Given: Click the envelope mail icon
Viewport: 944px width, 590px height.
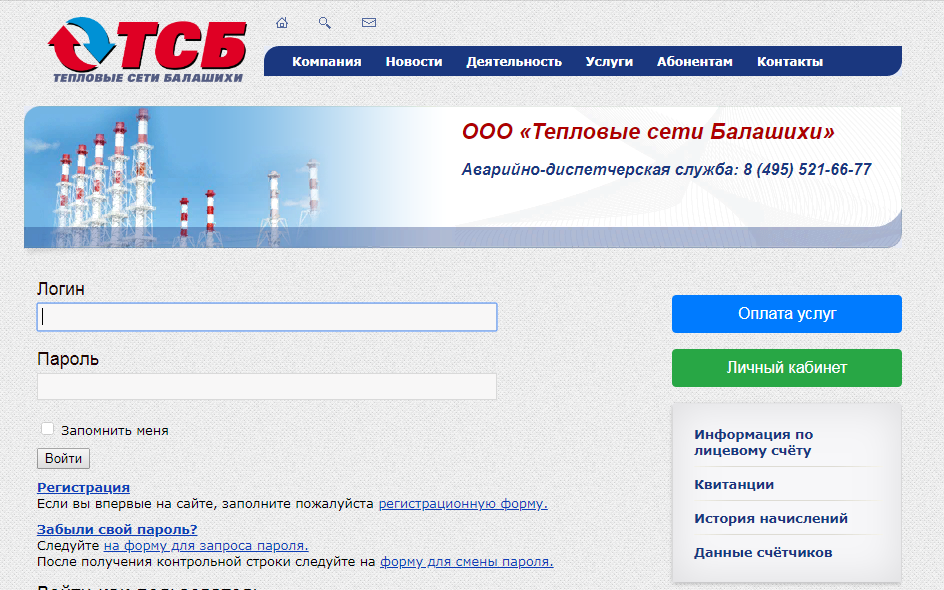Looking at the screenshot, I should (369, 23).
